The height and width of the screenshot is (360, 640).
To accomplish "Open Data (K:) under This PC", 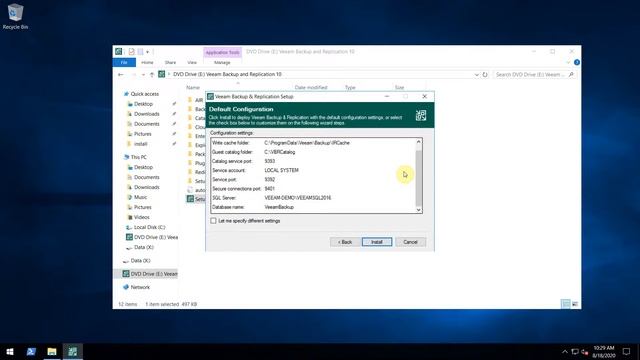I will 144,247.
